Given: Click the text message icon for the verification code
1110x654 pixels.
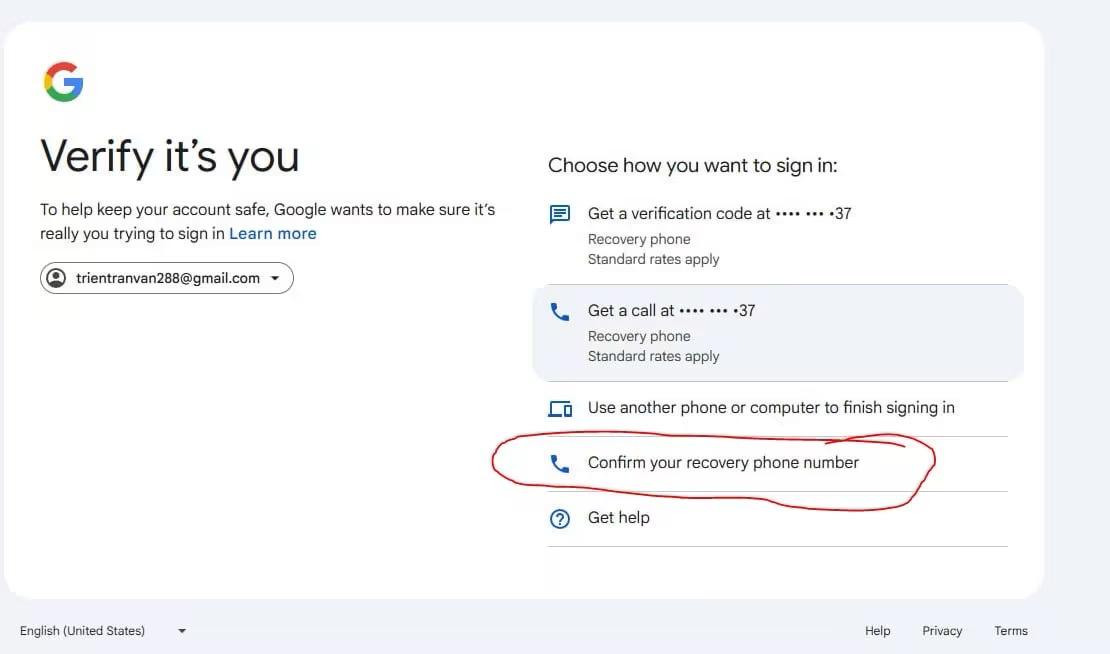Looking at the screenshot, I should (559, 214).
